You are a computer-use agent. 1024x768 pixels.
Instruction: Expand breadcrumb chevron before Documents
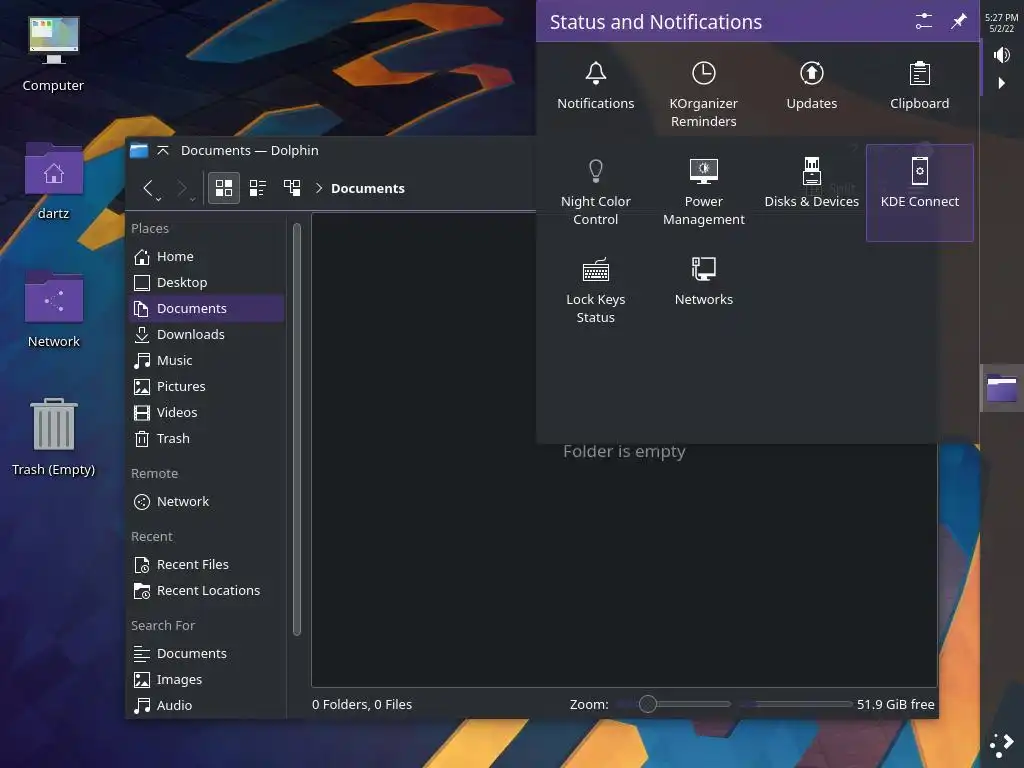point(319,188)
